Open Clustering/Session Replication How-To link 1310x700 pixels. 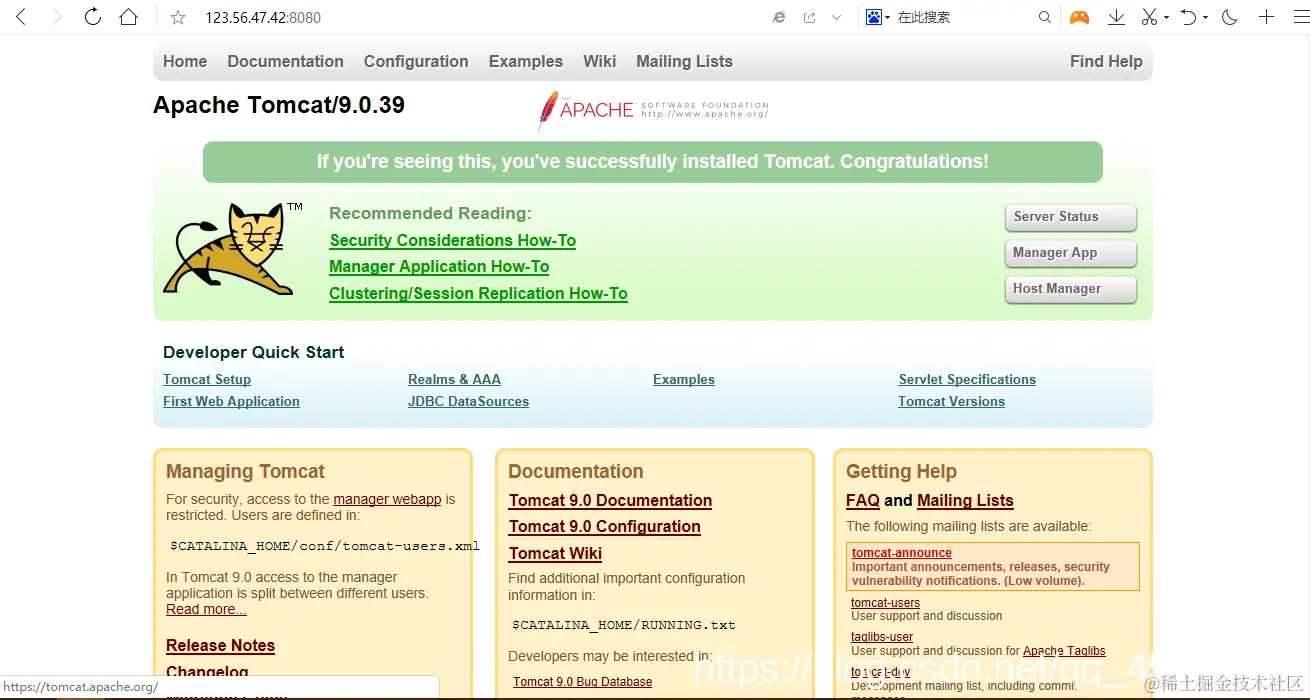478,293
